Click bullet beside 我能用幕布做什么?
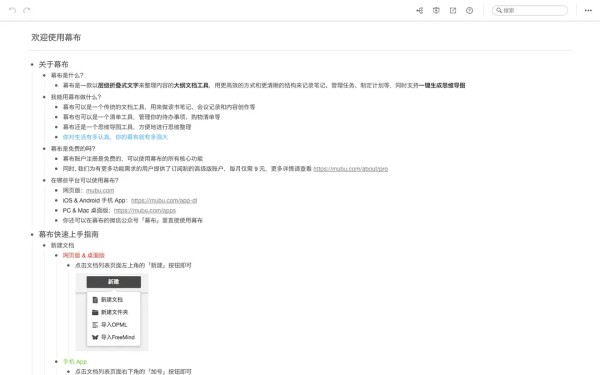The height and width of the screenshot is (375, 600). pyautogui.click(x=44, y=97)
